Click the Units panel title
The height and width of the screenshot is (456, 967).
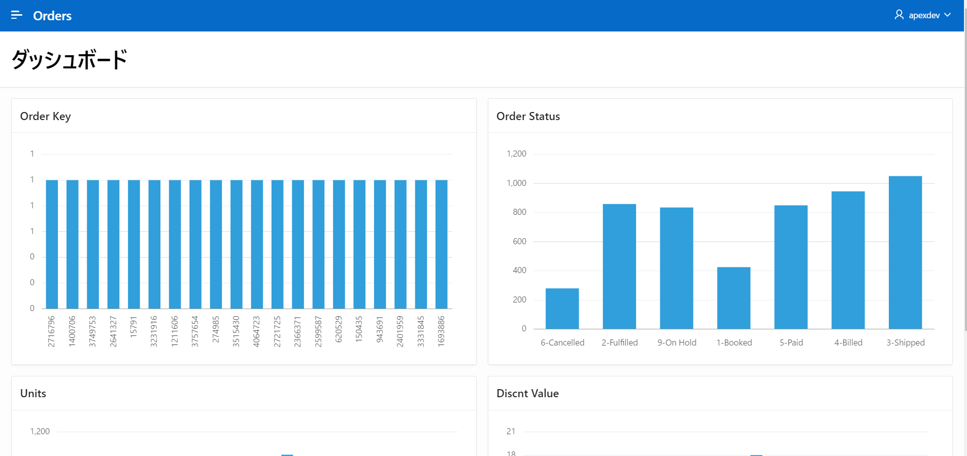tap(34, 393)
